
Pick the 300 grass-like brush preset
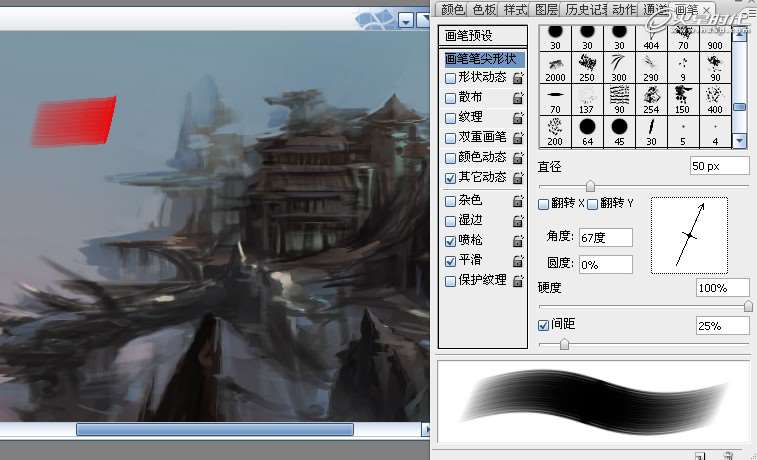pyautogui.click(x=619, y=68)
